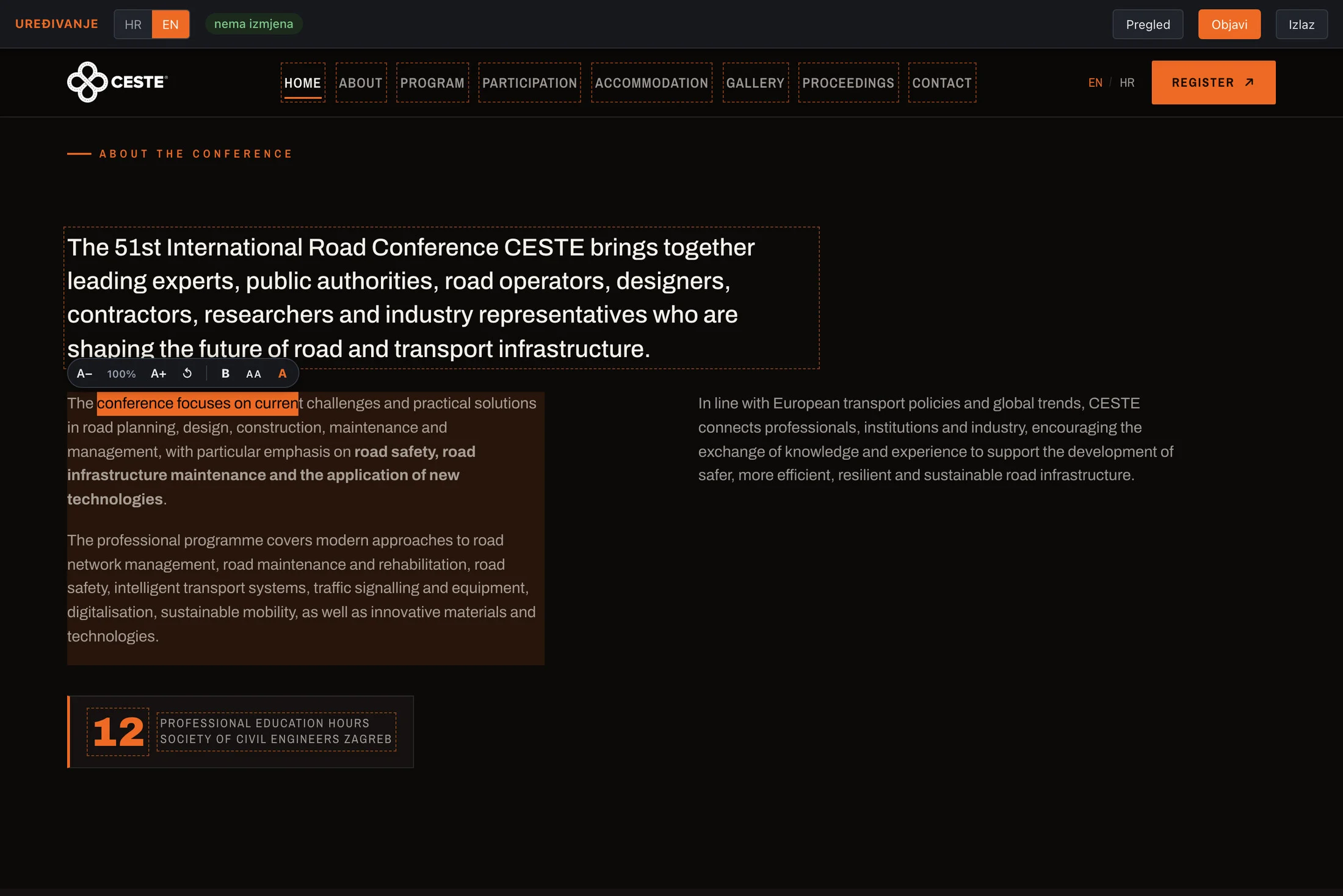Select HR site language link

click(x=1127, y=82)
